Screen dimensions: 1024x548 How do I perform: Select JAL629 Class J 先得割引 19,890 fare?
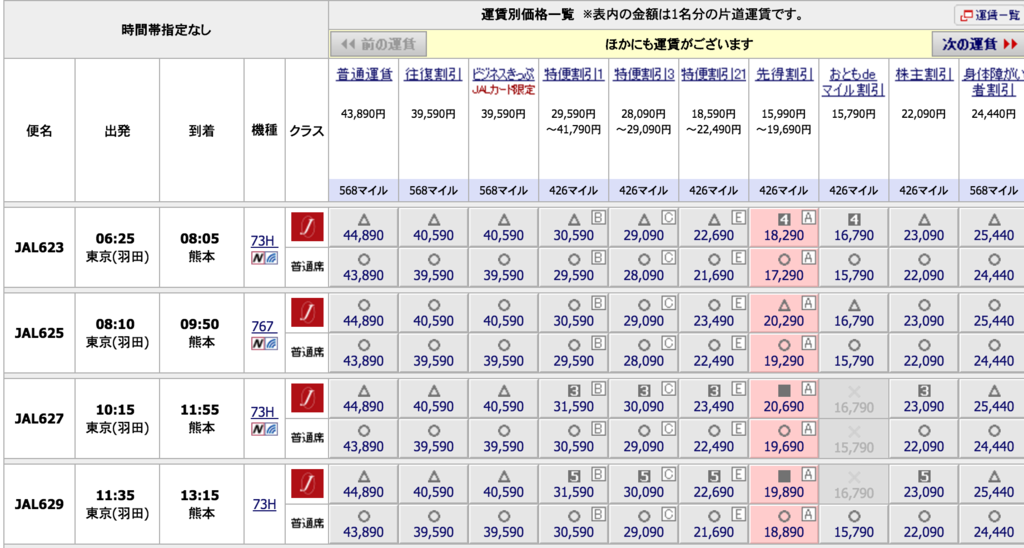click(x=784, y=484)
